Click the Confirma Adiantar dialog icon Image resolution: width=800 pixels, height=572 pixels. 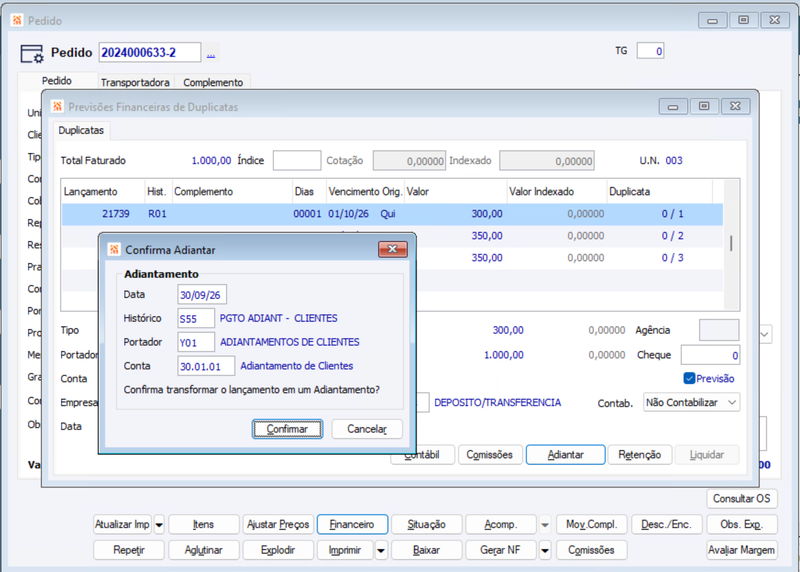tap(114, 250)
